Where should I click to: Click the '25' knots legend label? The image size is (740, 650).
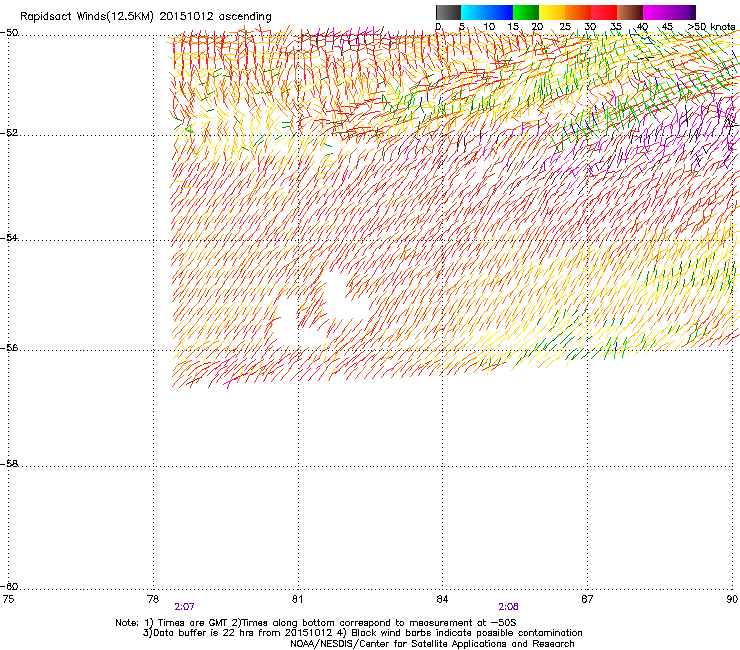point(565,27)
